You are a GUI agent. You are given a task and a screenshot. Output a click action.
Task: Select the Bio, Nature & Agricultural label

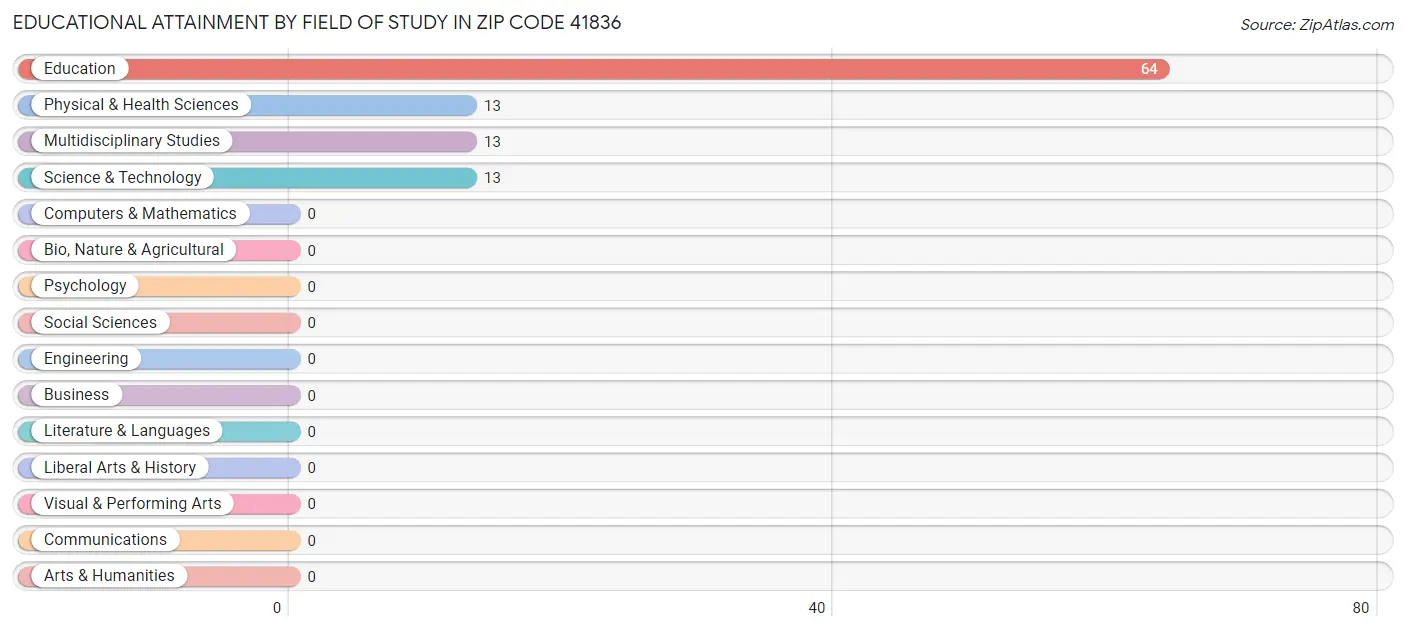pyautogui.click(x=134, y=250)
